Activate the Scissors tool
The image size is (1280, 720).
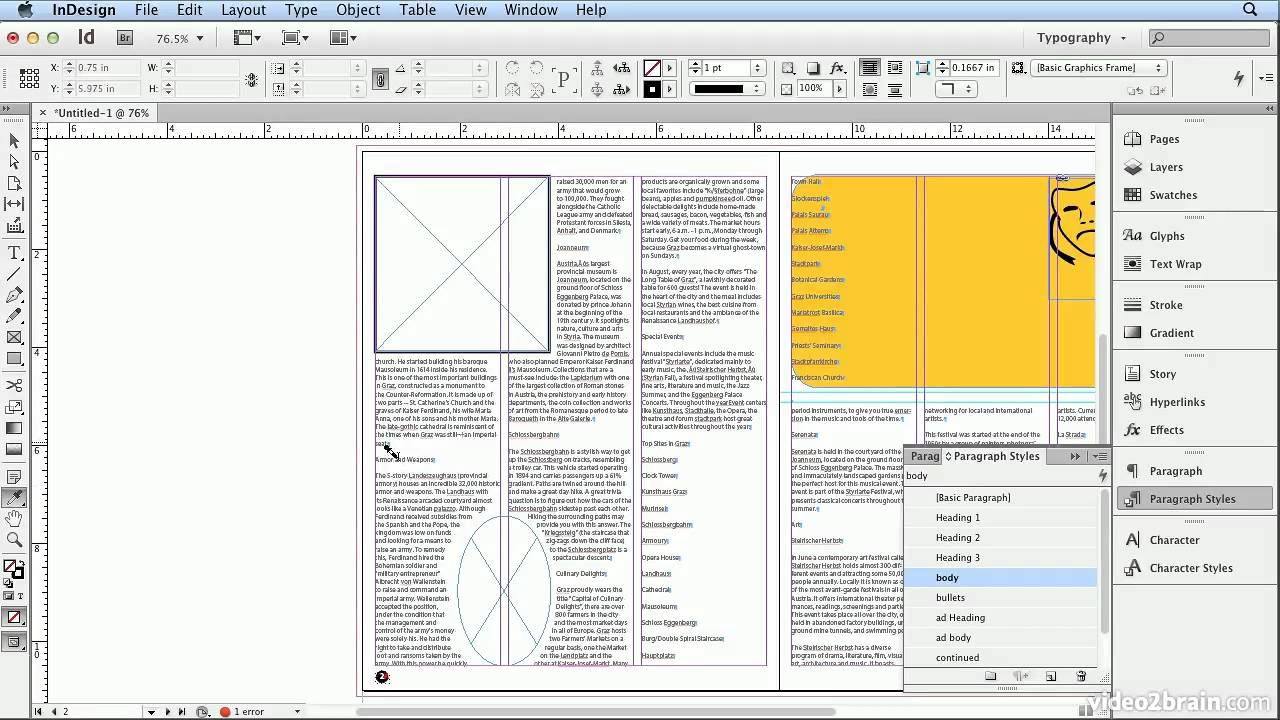tap(14, 385)
